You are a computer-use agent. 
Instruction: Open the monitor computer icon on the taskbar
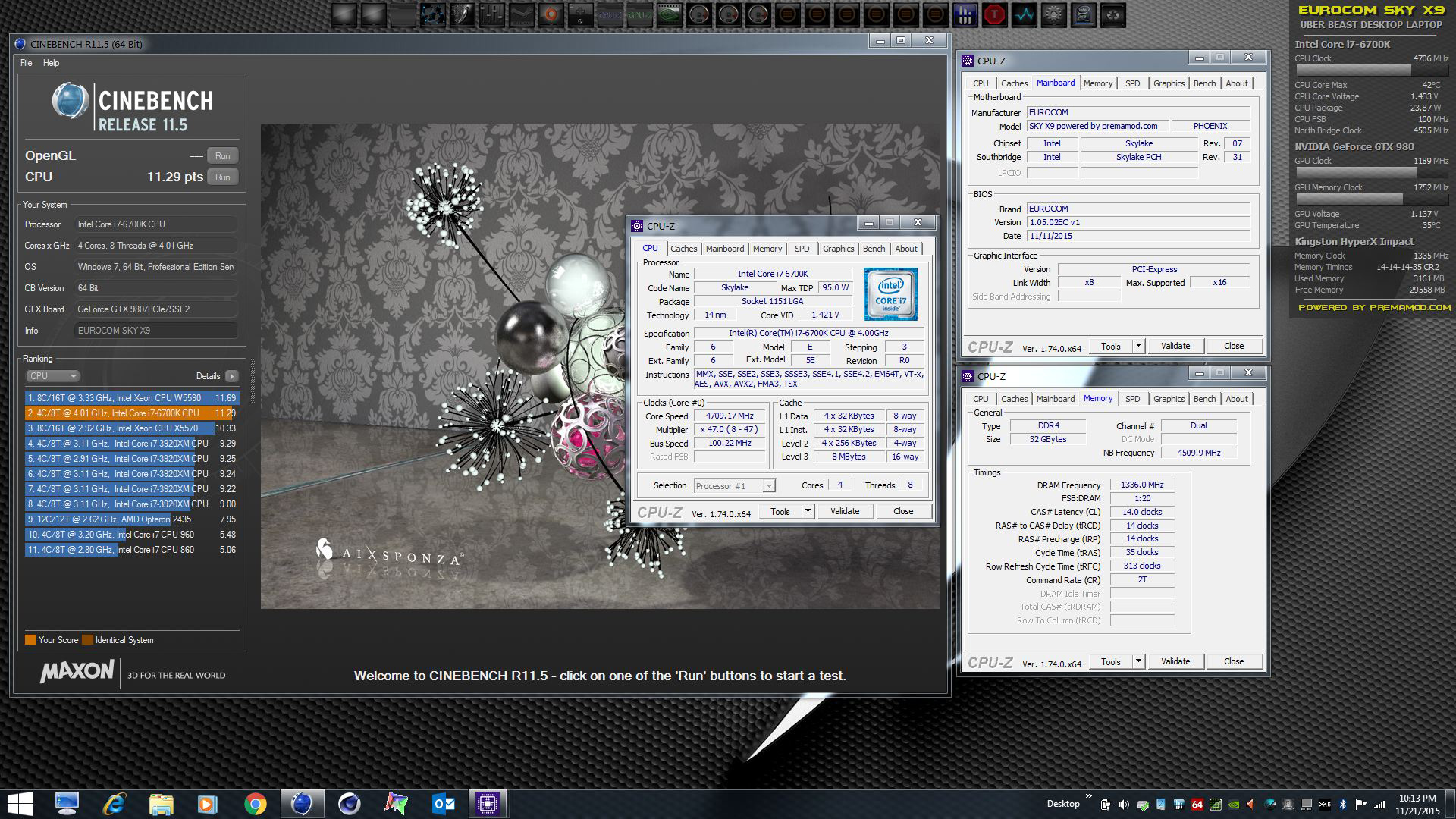click(67, 804)
